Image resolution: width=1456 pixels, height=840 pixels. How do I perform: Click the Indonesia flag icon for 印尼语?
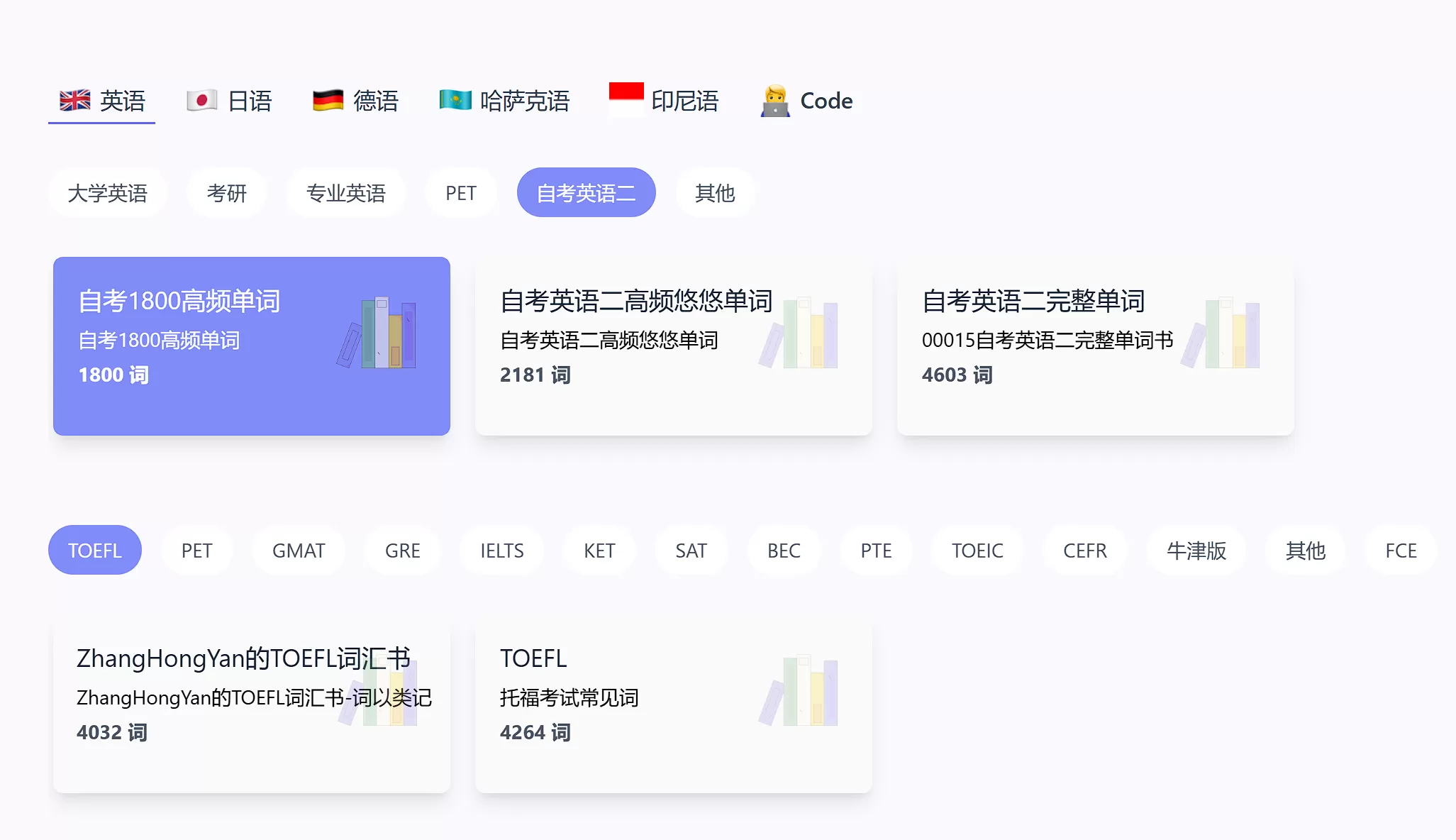pos(625,100)
